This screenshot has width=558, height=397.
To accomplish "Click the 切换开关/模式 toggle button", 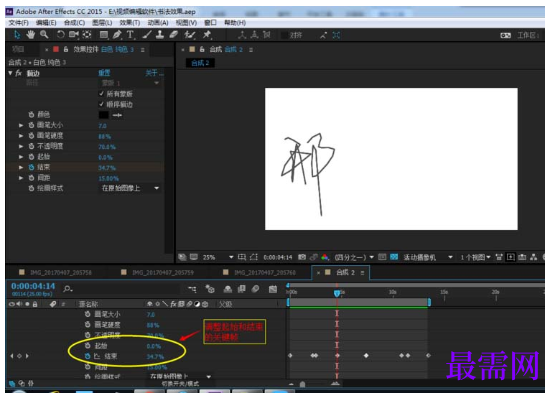I will [x=180, y=384].
